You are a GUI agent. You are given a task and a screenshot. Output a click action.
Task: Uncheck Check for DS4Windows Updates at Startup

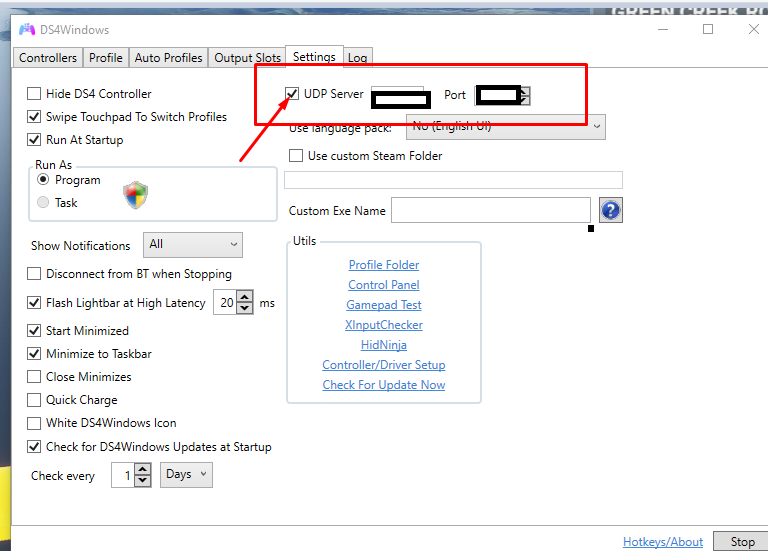(34, 447)
